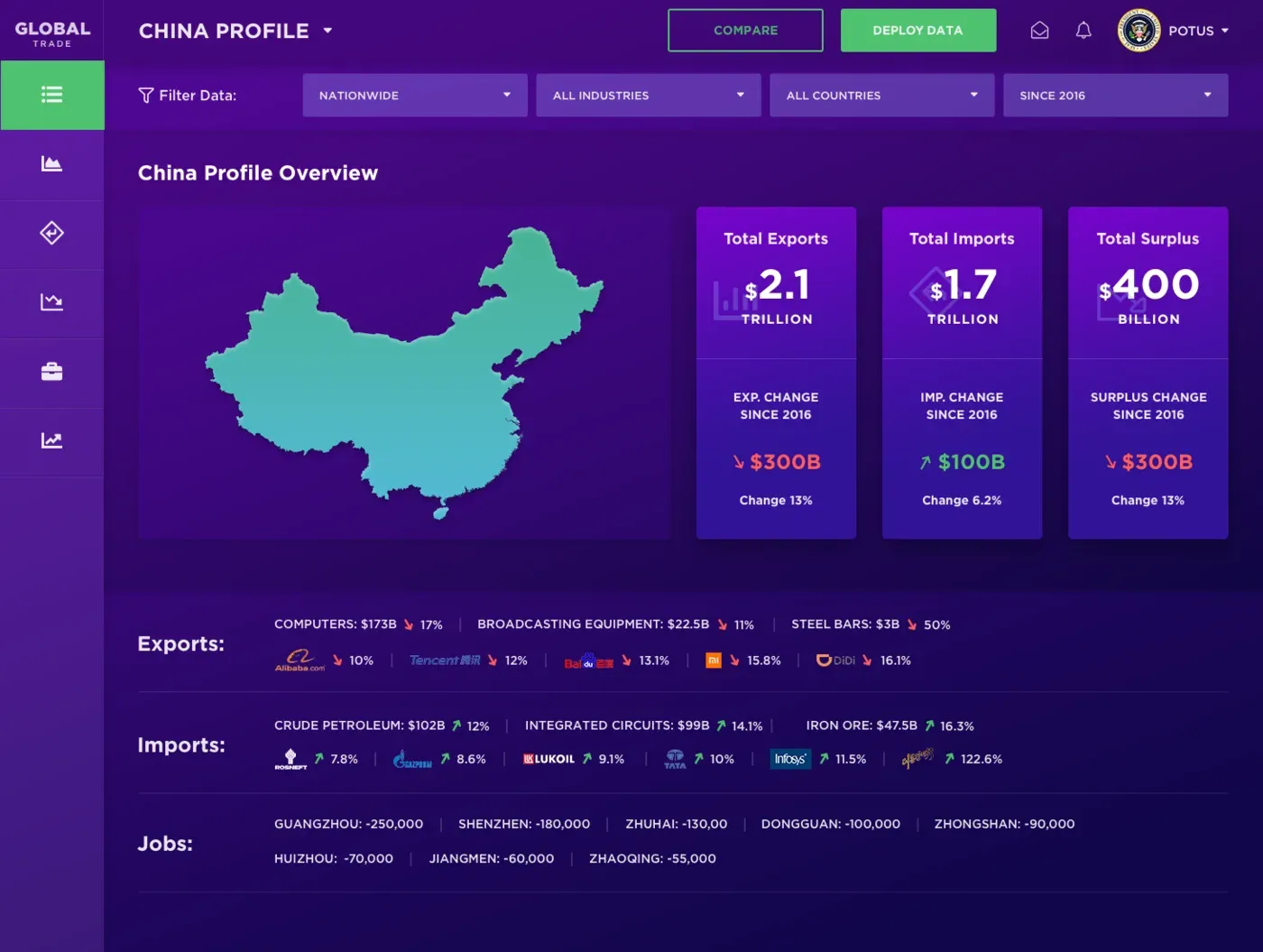This screenshot has width=1263, height=952.
Task: Click the Rosneft logo in Imports
Action: (290, 759)
